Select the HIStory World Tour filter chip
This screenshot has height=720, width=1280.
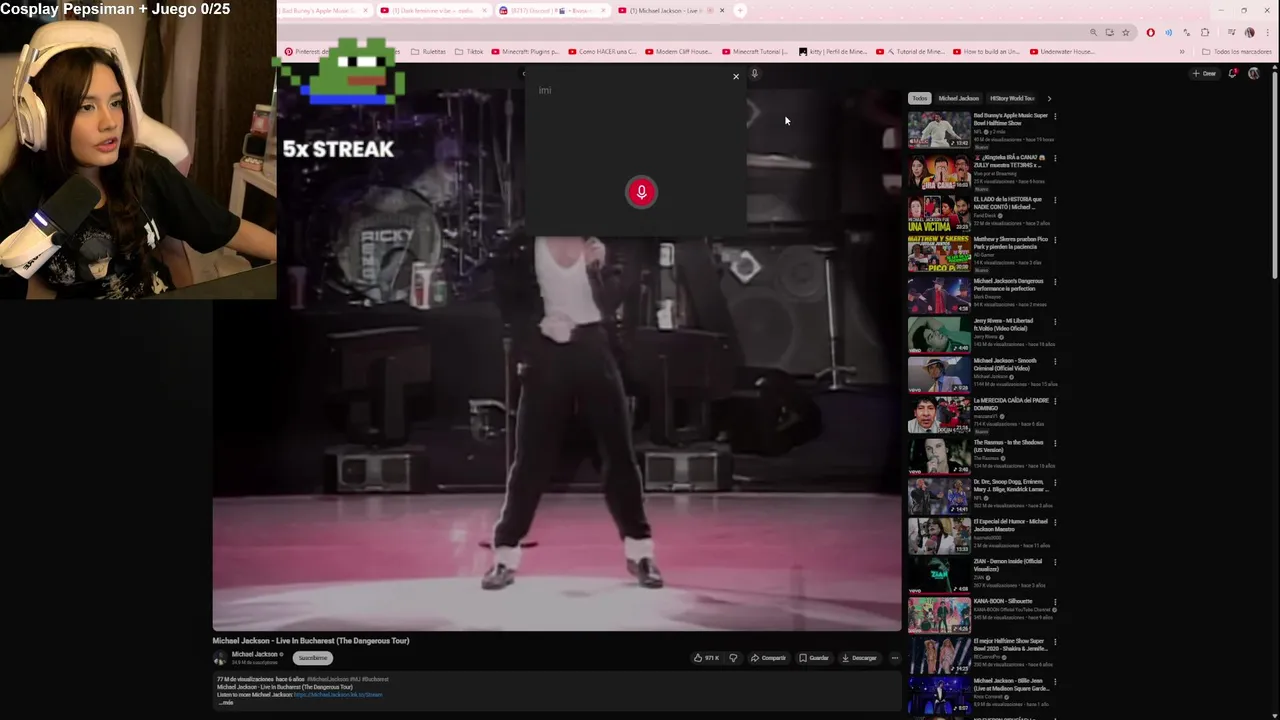point(1012,98)
